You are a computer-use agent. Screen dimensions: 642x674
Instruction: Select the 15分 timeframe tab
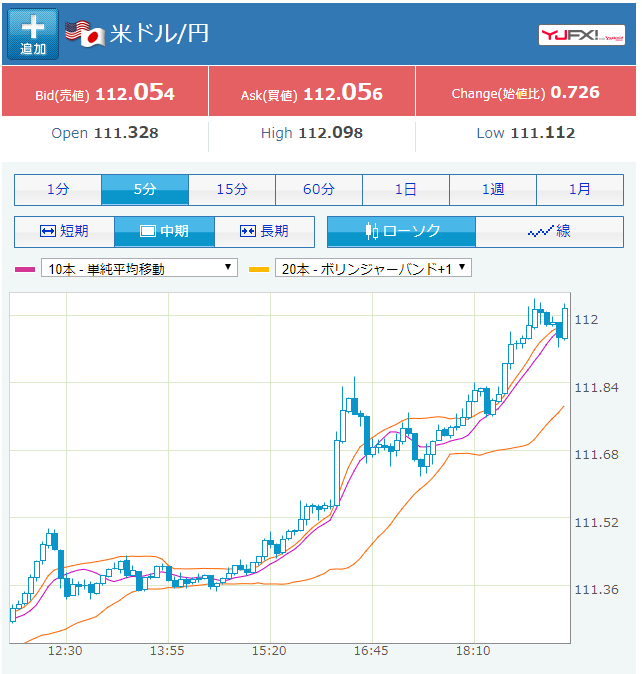(232, 189)
